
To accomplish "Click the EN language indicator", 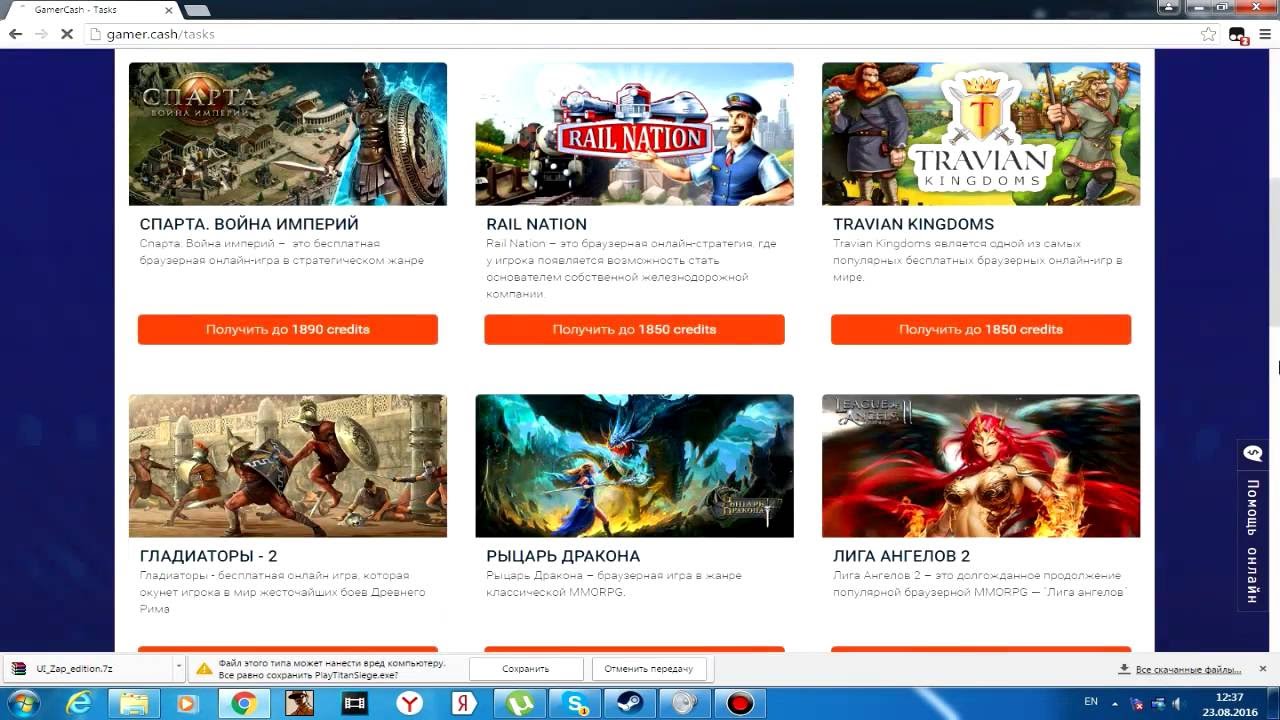I will coord(1091,703).
